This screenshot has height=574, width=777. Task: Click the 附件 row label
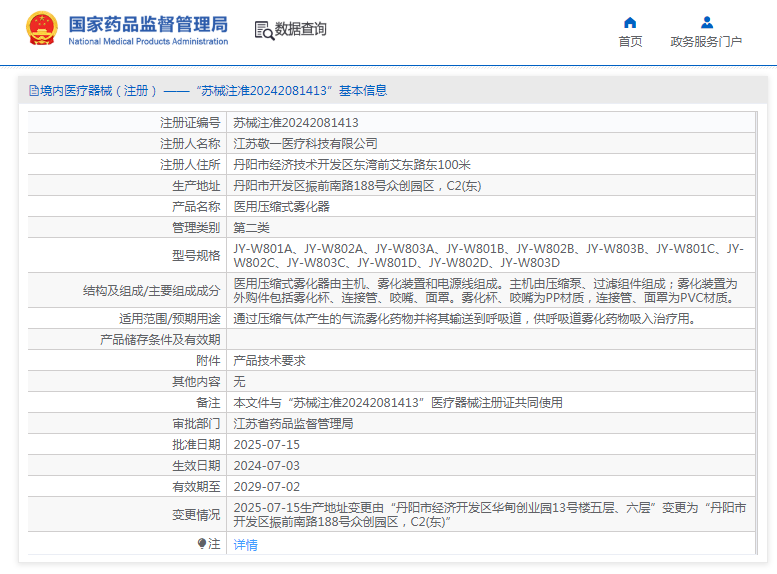[x=208, y=361]
